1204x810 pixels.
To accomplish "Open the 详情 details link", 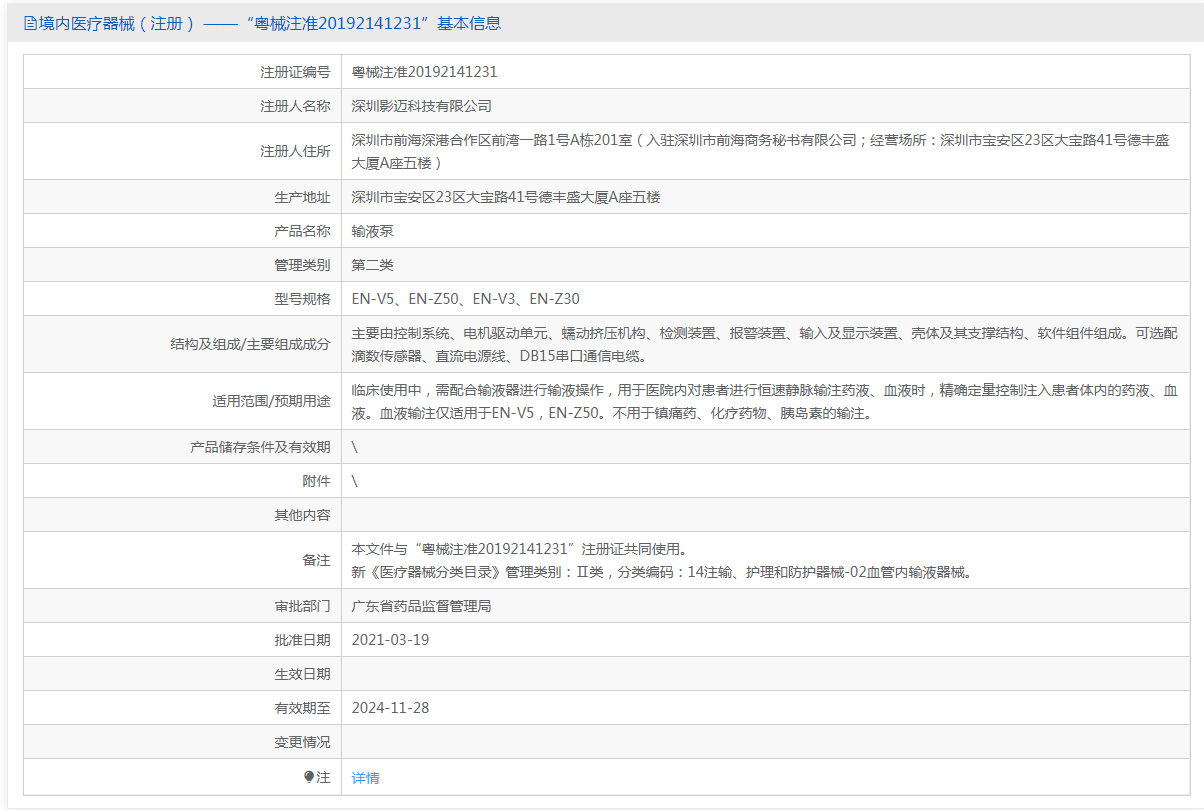I will (366, 778).
